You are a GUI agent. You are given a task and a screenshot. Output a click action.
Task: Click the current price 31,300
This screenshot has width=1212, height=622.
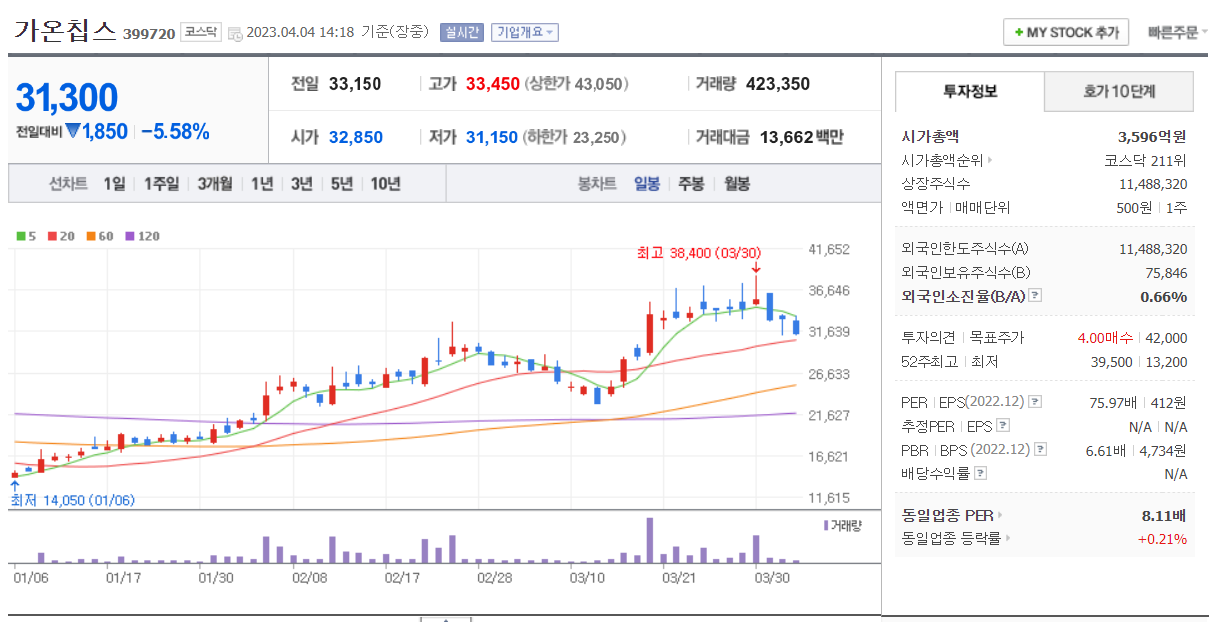click(67, 97)
